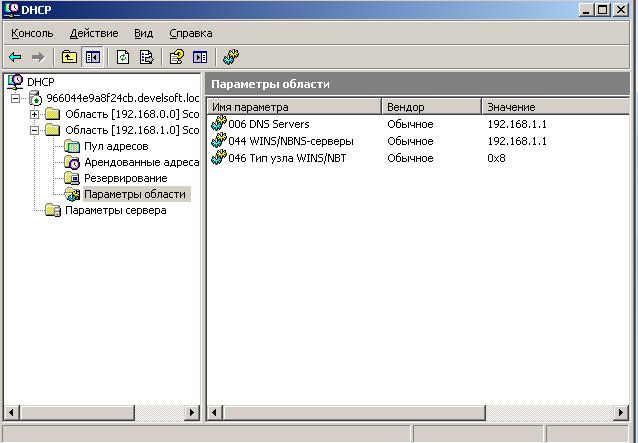Click Обычное vendor in DNS Servers row
Image resolution: width=638 pixels, height=443 pixels.
point(410,124)
